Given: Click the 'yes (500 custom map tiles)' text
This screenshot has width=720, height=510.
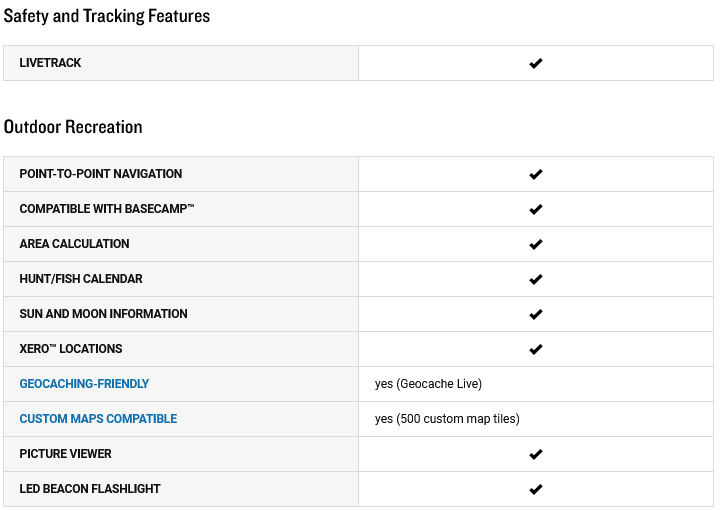Looking at the screenshot, I should (447, 419).
